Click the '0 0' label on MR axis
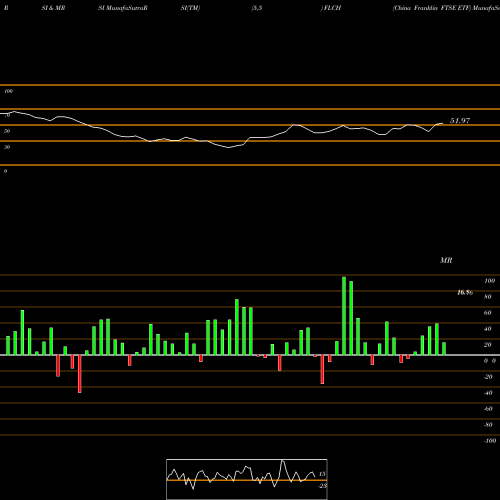Viewport: 500px width, 500px height. coord(490,361)
